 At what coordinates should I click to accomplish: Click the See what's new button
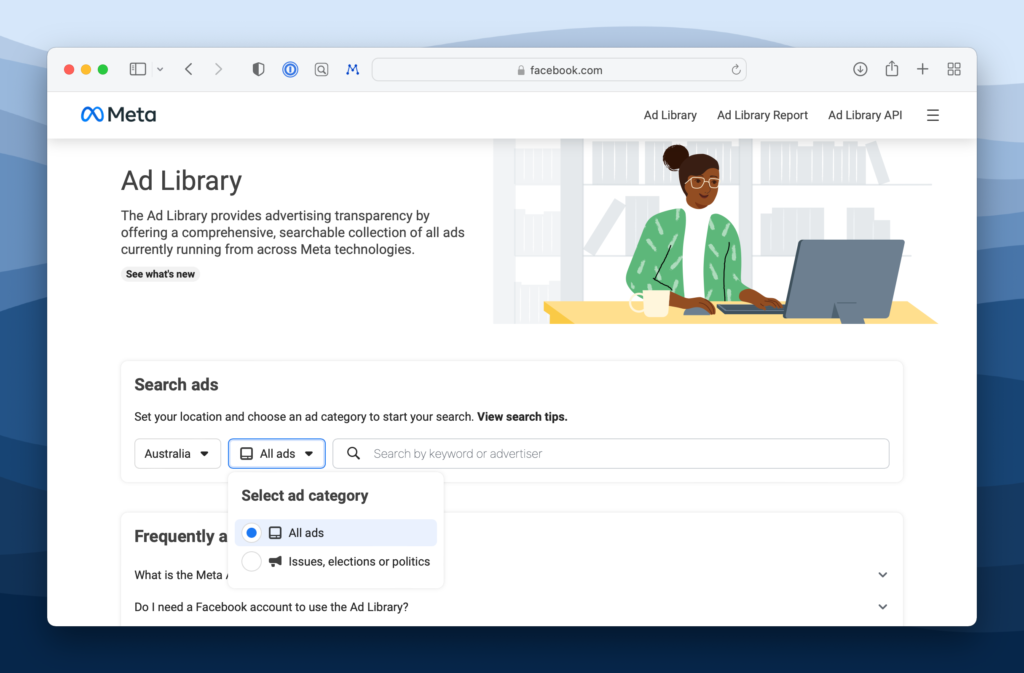click(x=160, y=274)
